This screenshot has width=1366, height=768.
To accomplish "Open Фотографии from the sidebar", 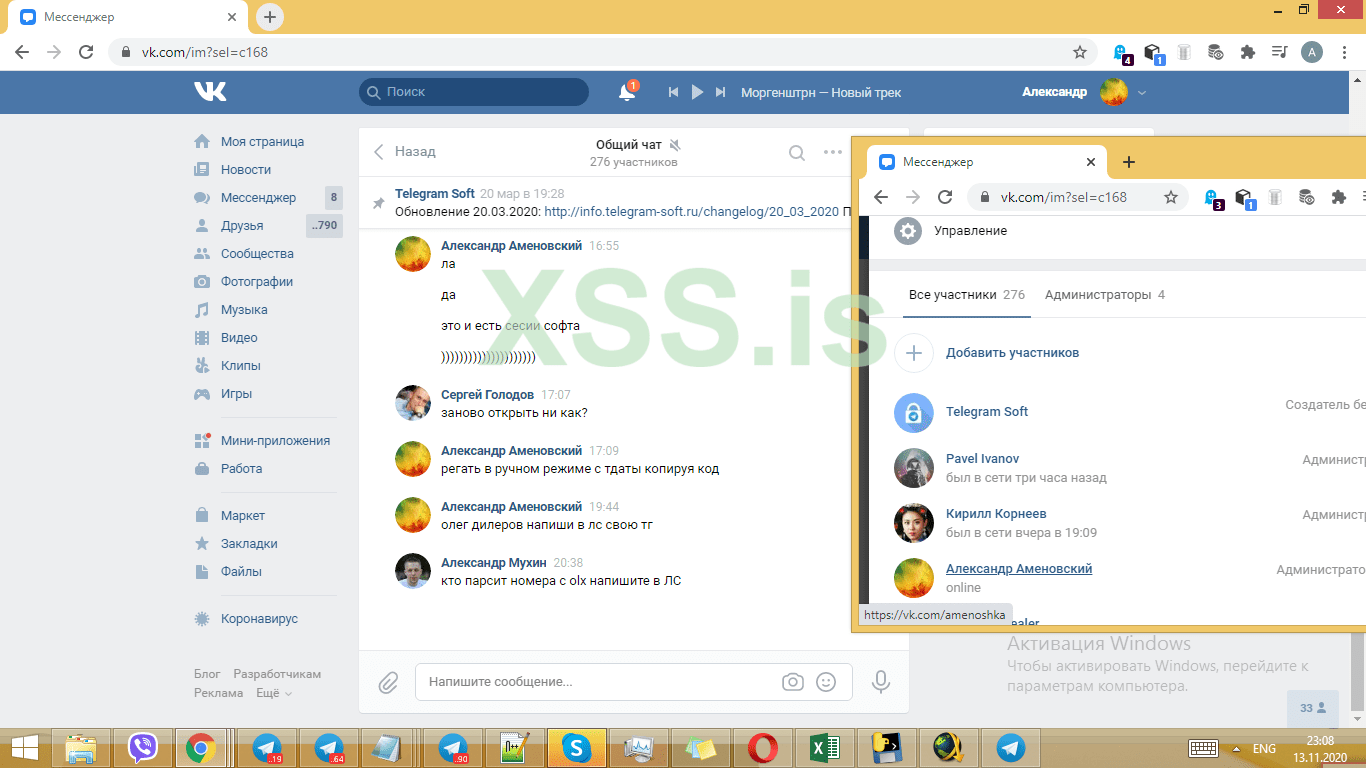I will [x=257, y=282].
